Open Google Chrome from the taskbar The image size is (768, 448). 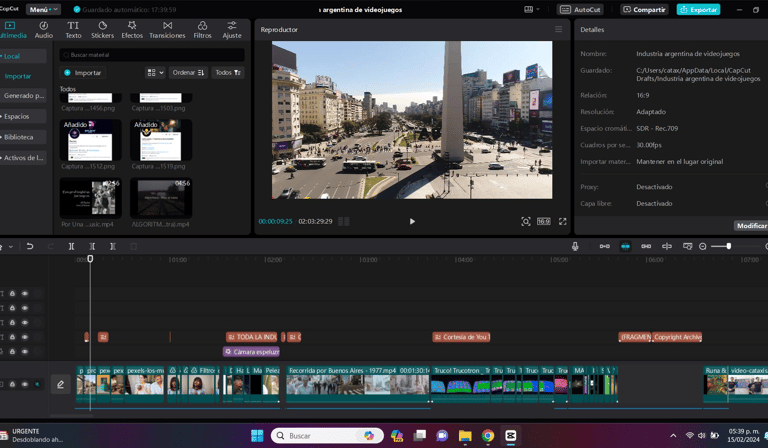(488, 435)
